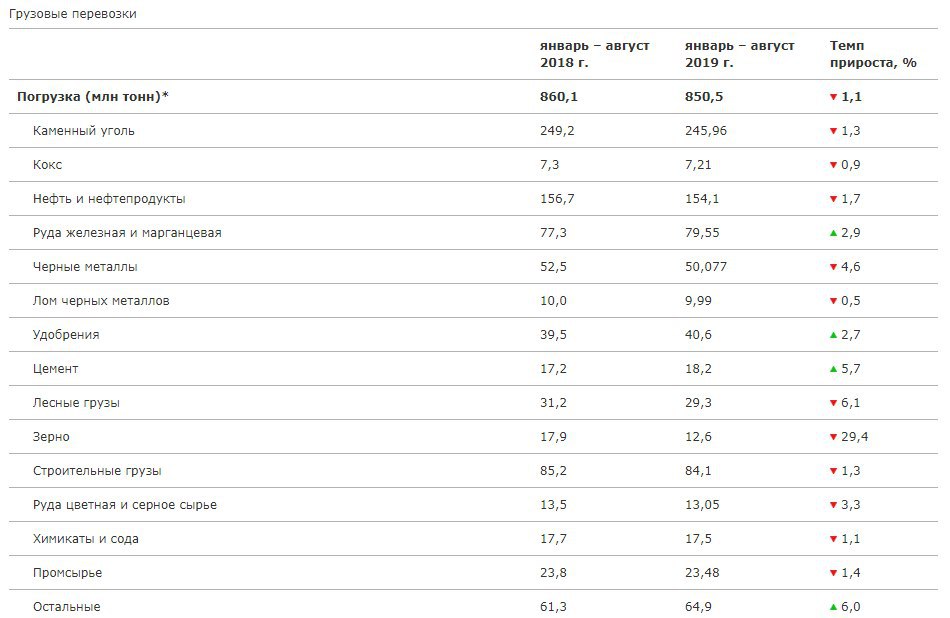This screenshot has width=950, height=618.
Task: Click the red arrow in Лесные грузы row
Action: (x=833, y=403)
